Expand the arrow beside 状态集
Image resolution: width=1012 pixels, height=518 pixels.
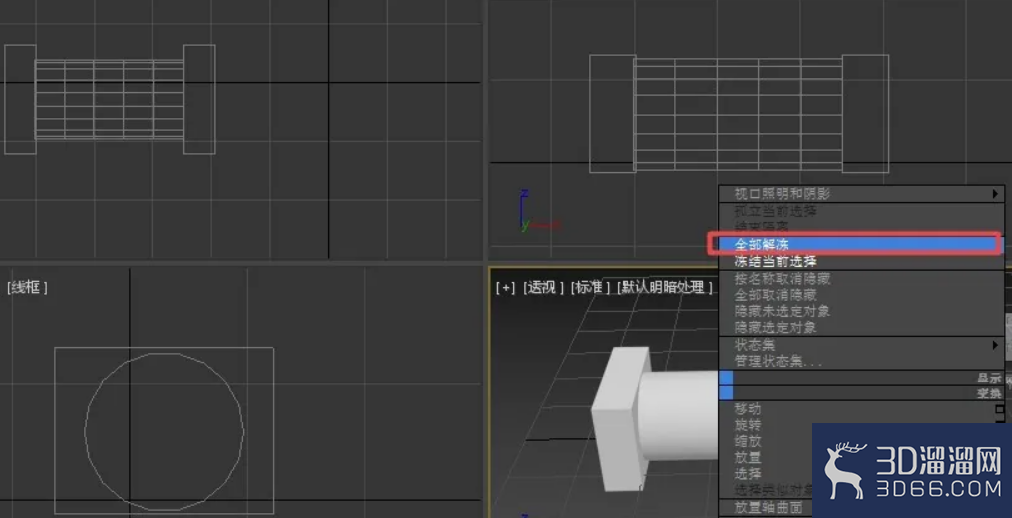[x=995, y=345]
